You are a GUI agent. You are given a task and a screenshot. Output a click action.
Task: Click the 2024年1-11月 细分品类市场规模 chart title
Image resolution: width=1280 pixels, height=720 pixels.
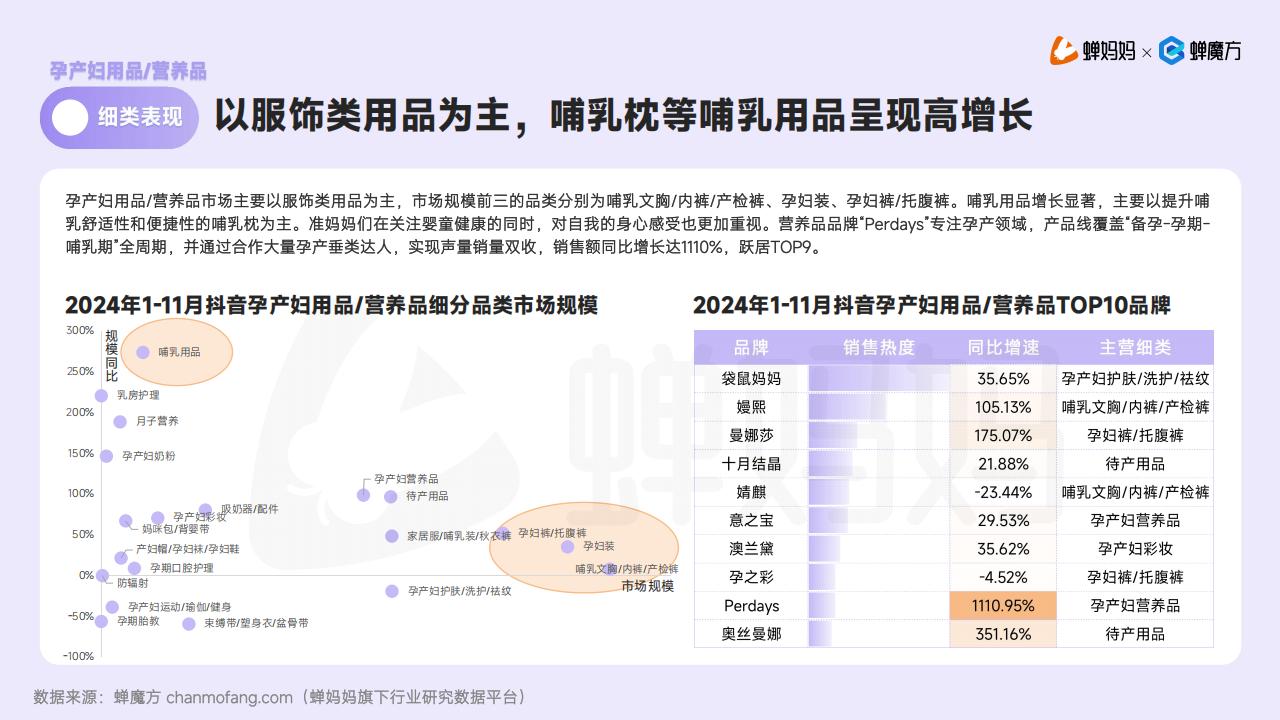(x=331, y=305)
